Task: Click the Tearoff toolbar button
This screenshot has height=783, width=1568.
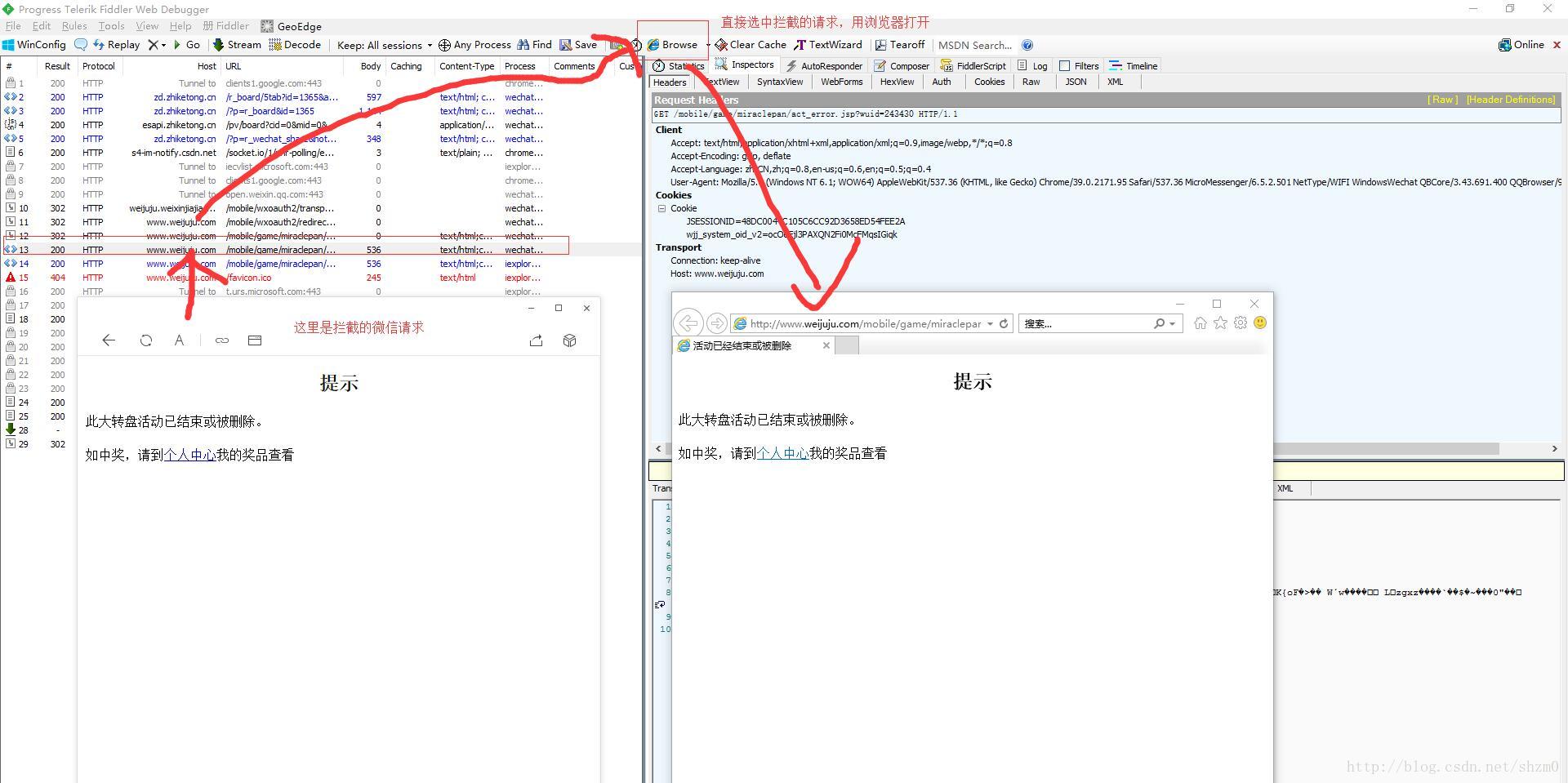Action: 900,45
